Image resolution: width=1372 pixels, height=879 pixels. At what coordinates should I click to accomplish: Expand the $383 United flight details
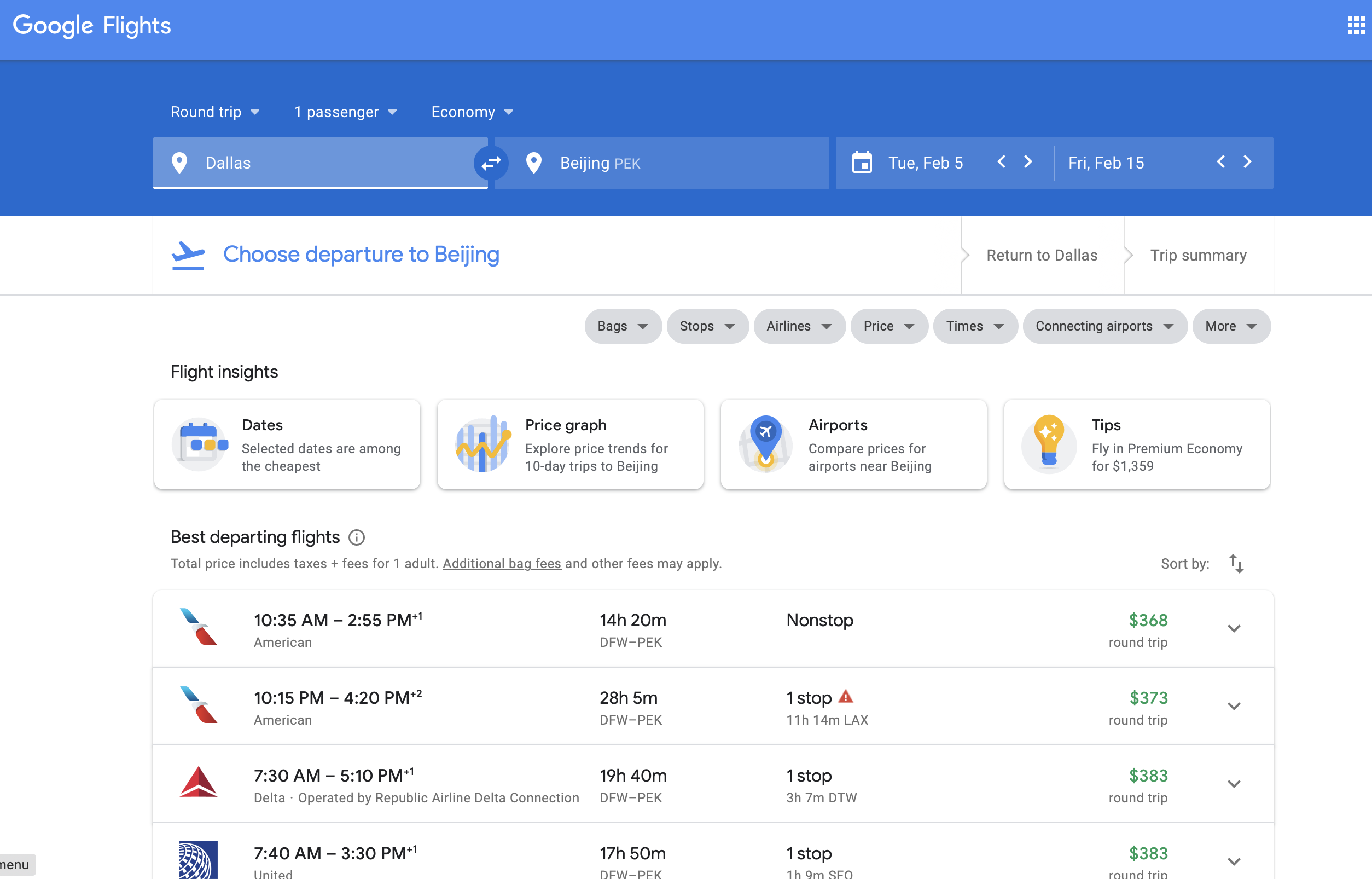pos(1234,861)
